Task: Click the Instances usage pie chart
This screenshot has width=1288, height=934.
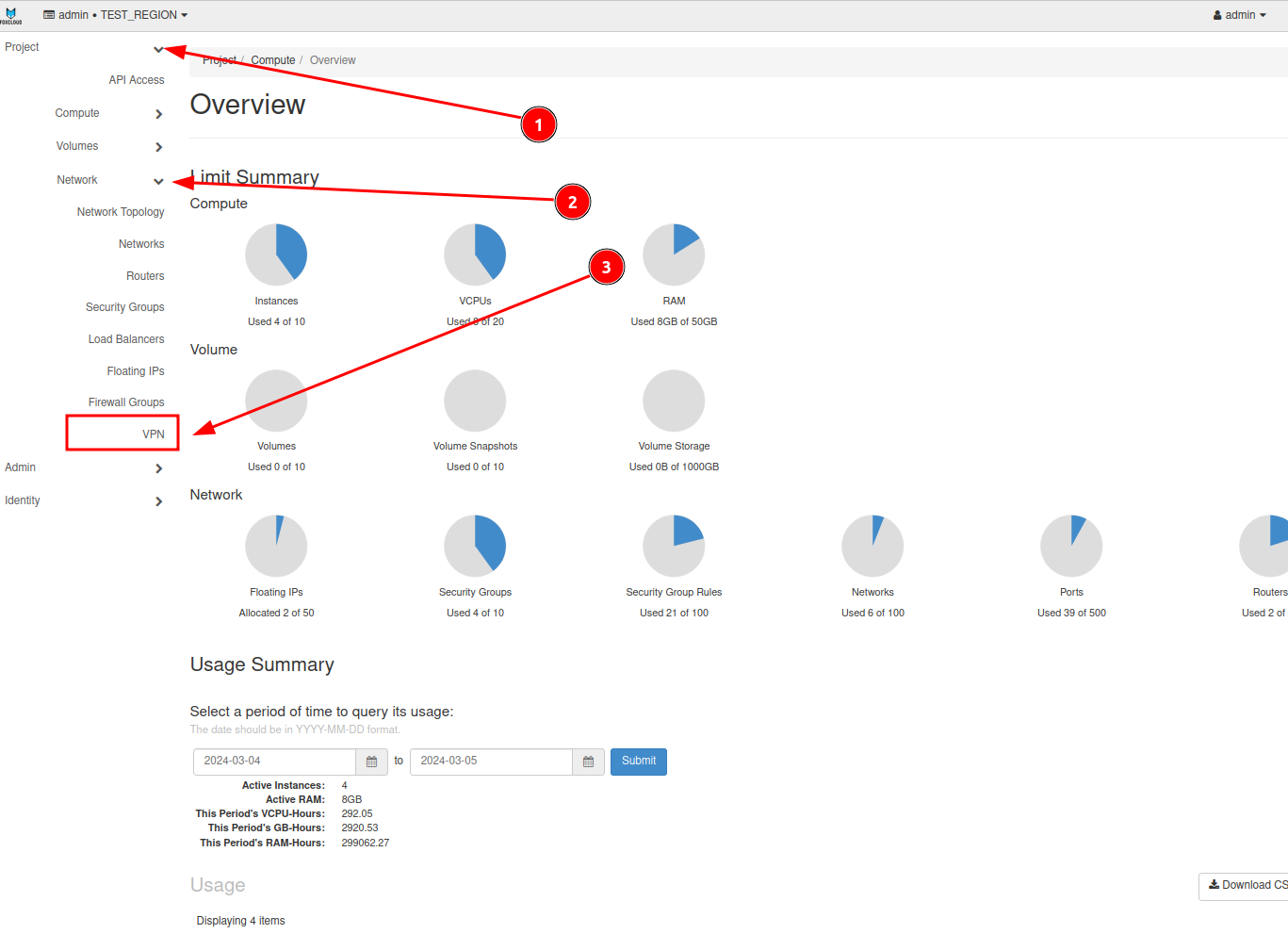Action: pyautogui.click(x=276, y=254)
